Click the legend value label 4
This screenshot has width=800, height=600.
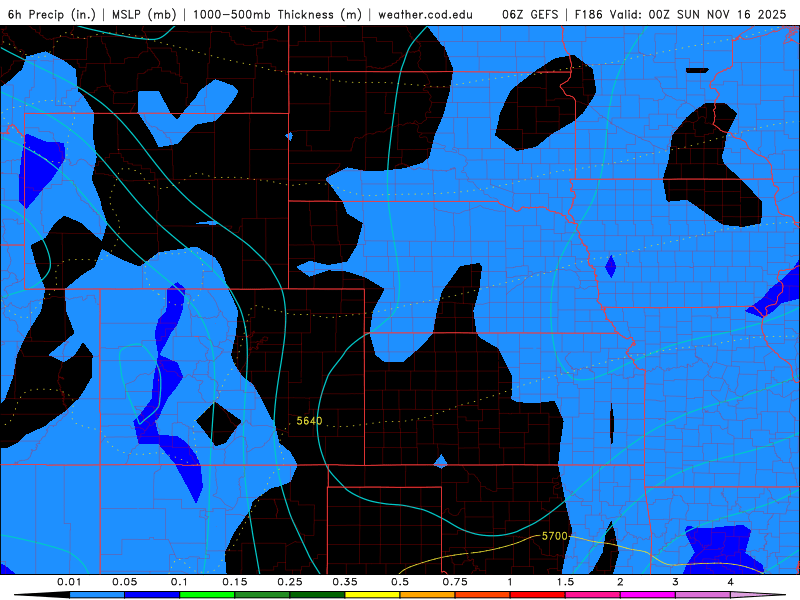pyautogui.click(x=731, y=582)
